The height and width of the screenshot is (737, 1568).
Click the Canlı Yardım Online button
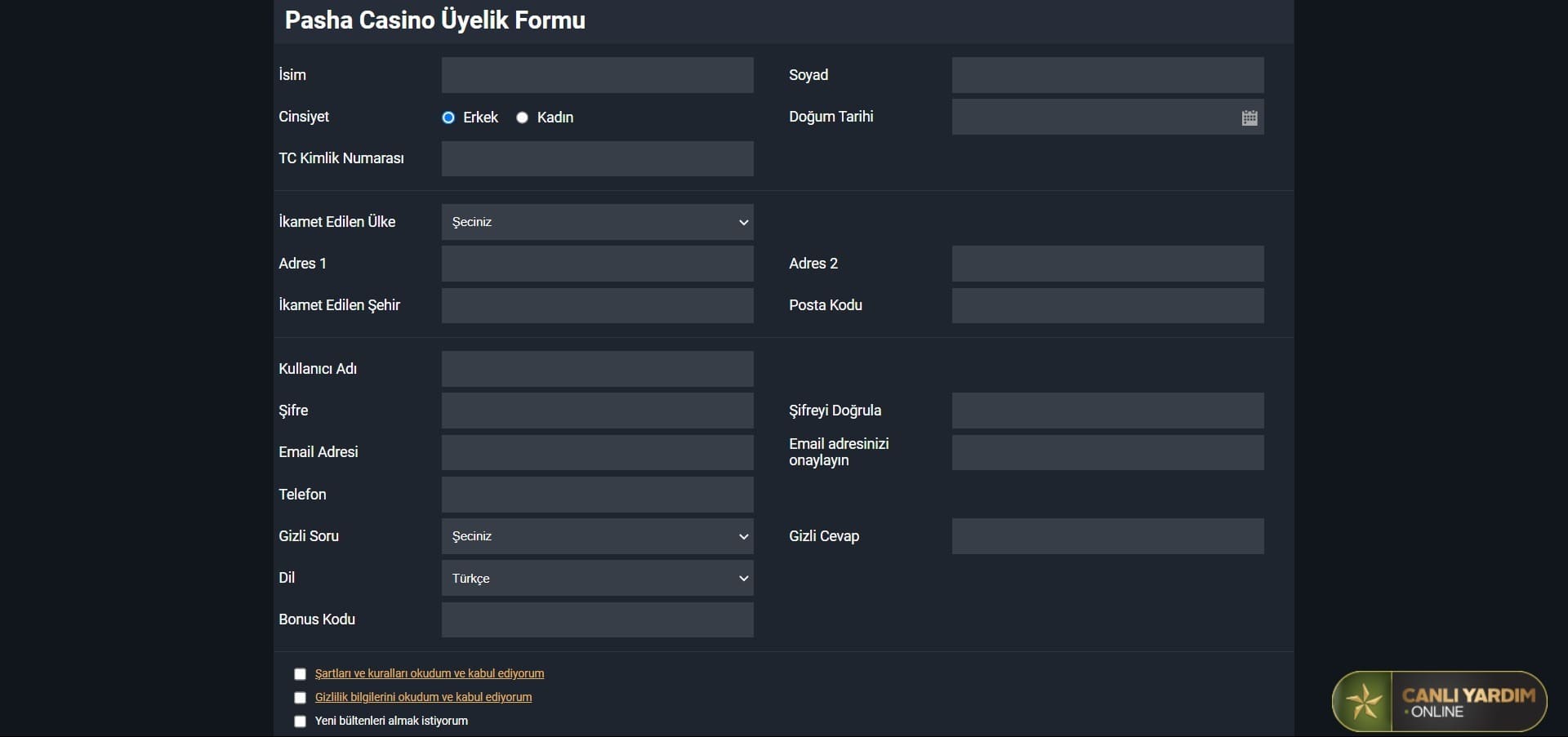(1468, 702)
